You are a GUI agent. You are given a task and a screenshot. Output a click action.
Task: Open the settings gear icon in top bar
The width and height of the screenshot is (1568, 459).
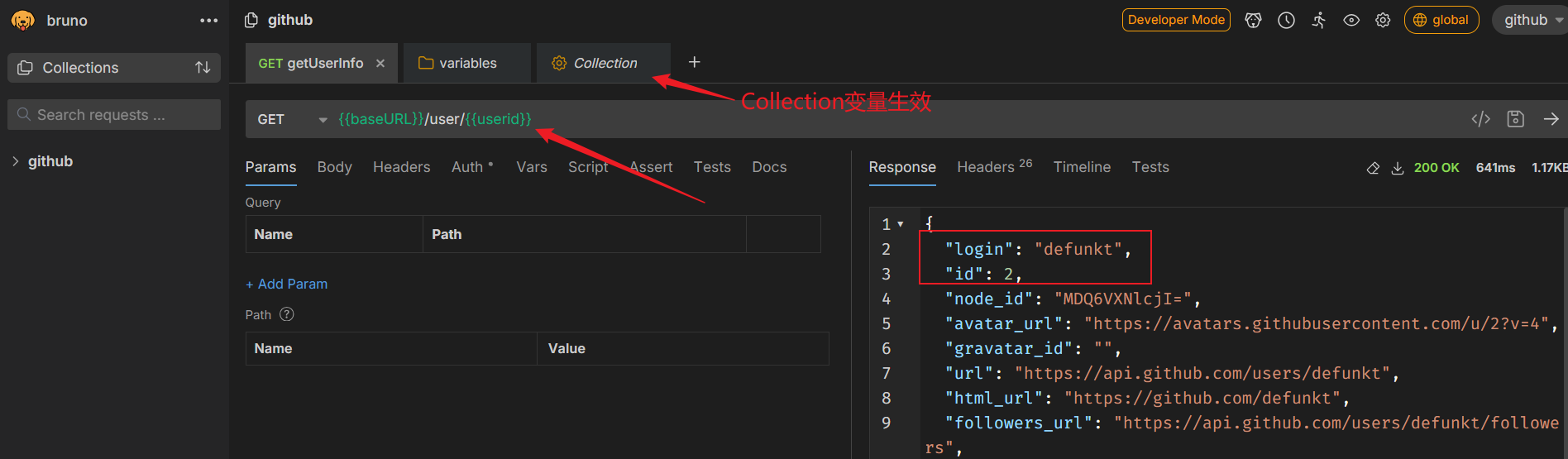(1383, 21)
